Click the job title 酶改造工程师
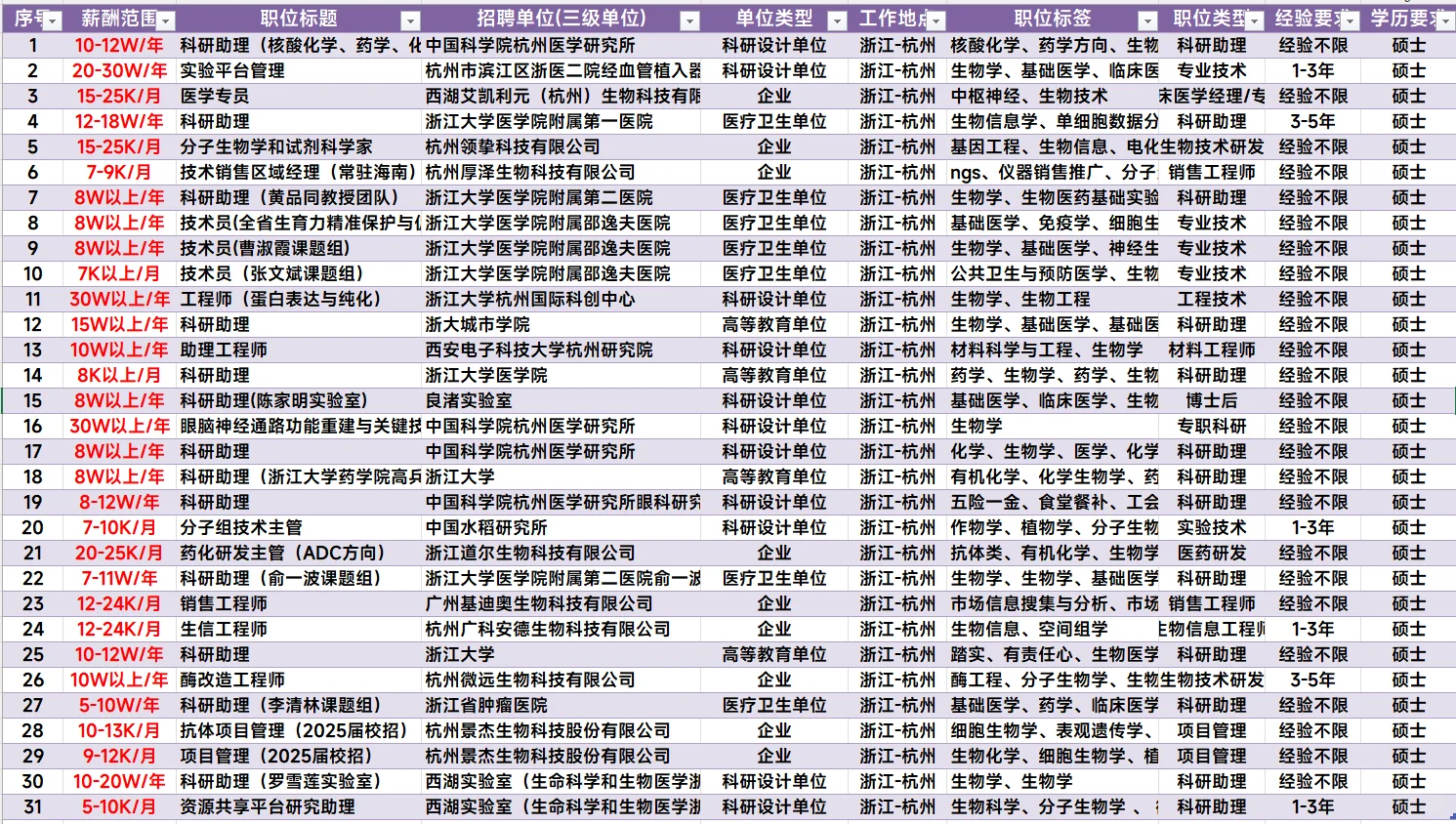The image size is (1456, 824). [232, 680]
